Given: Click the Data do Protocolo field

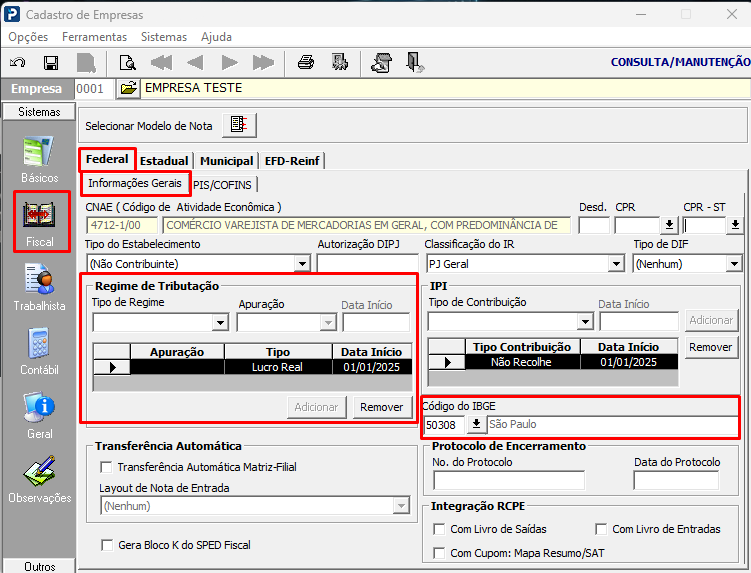Looking at the screenshot, I should [x=676, y=480].
